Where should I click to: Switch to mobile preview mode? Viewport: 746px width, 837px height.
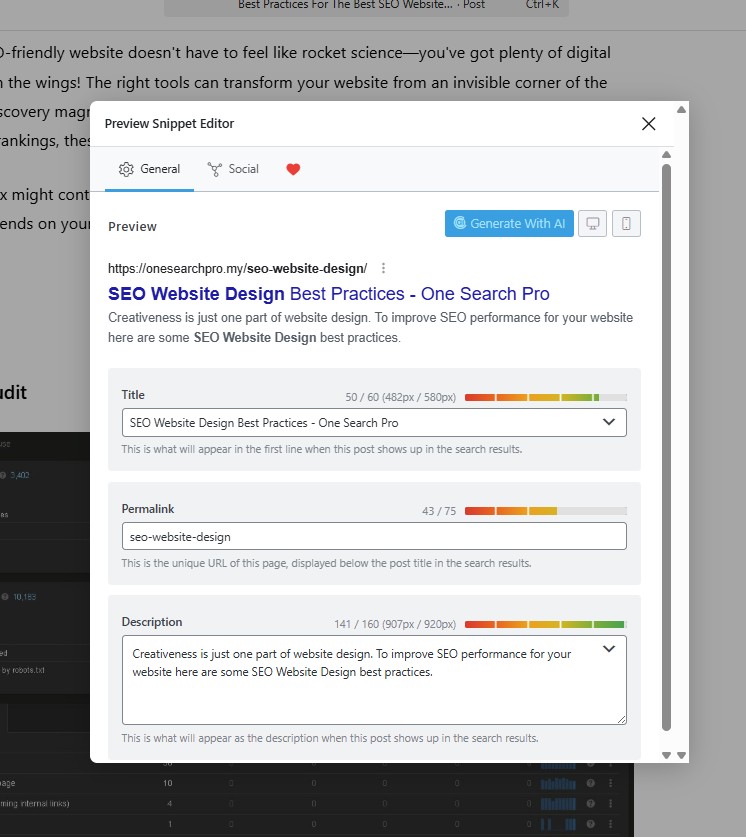click(626, 223)
